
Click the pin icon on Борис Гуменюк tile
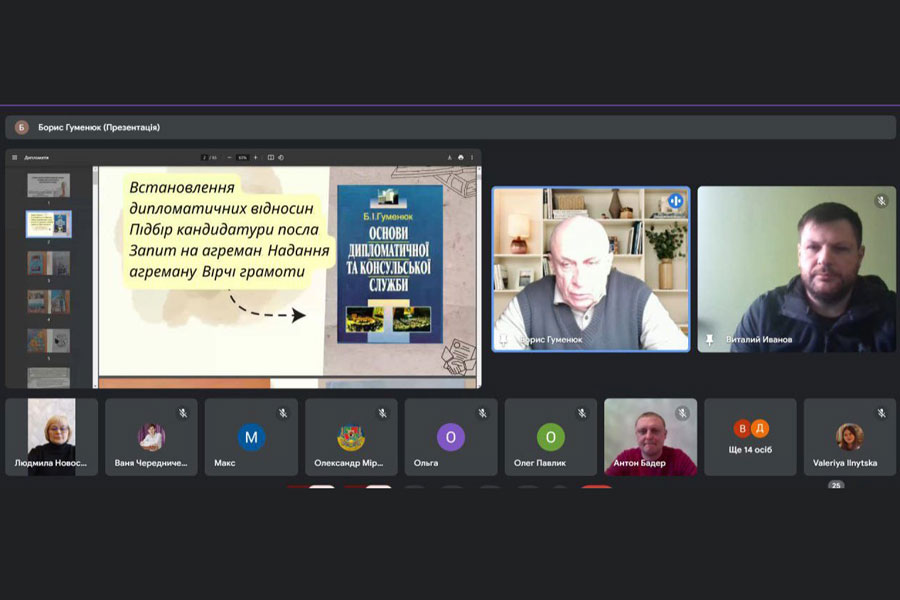[503, 340]
